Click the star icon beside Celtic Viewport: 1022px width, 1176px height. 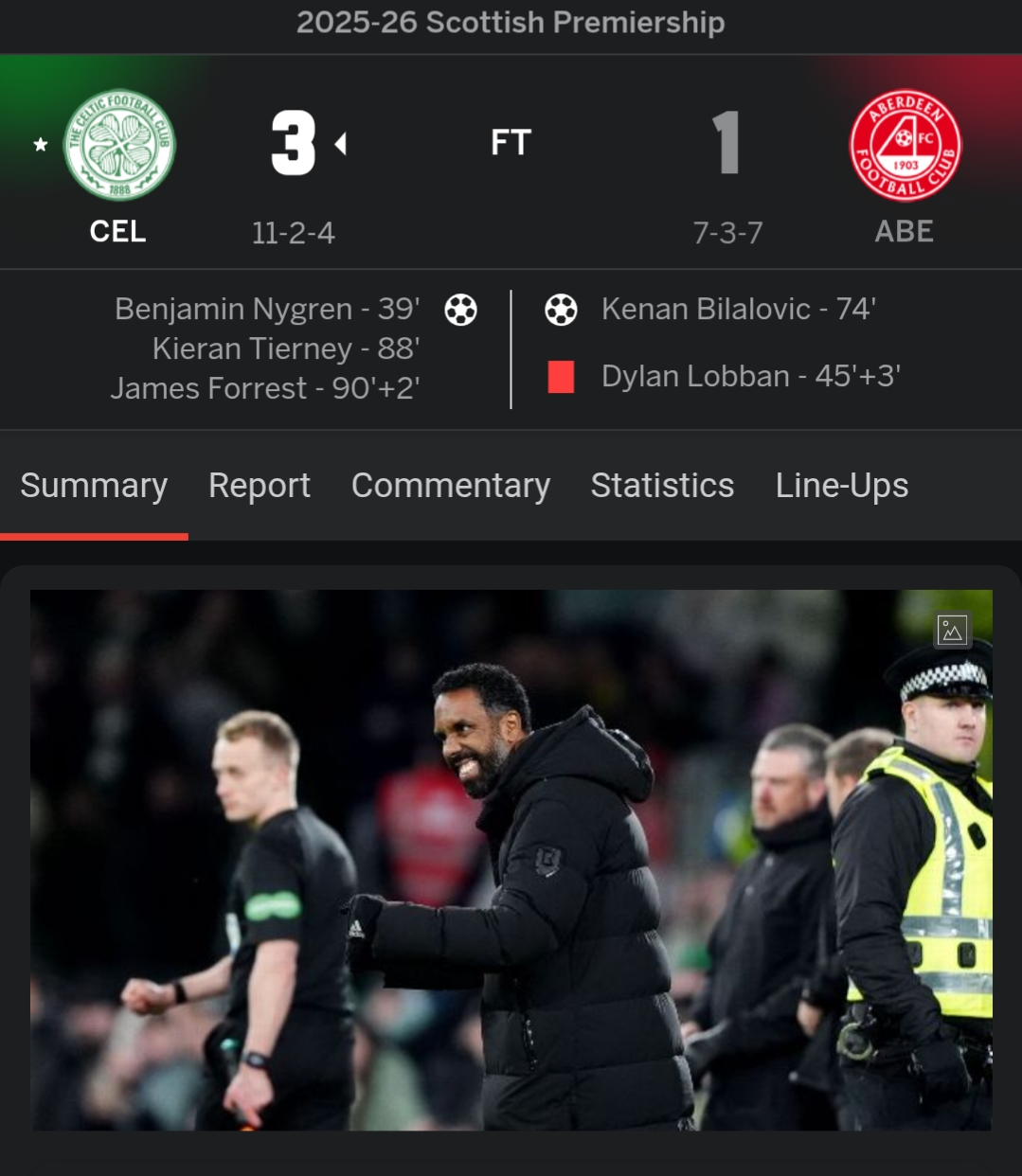point(41,145)
